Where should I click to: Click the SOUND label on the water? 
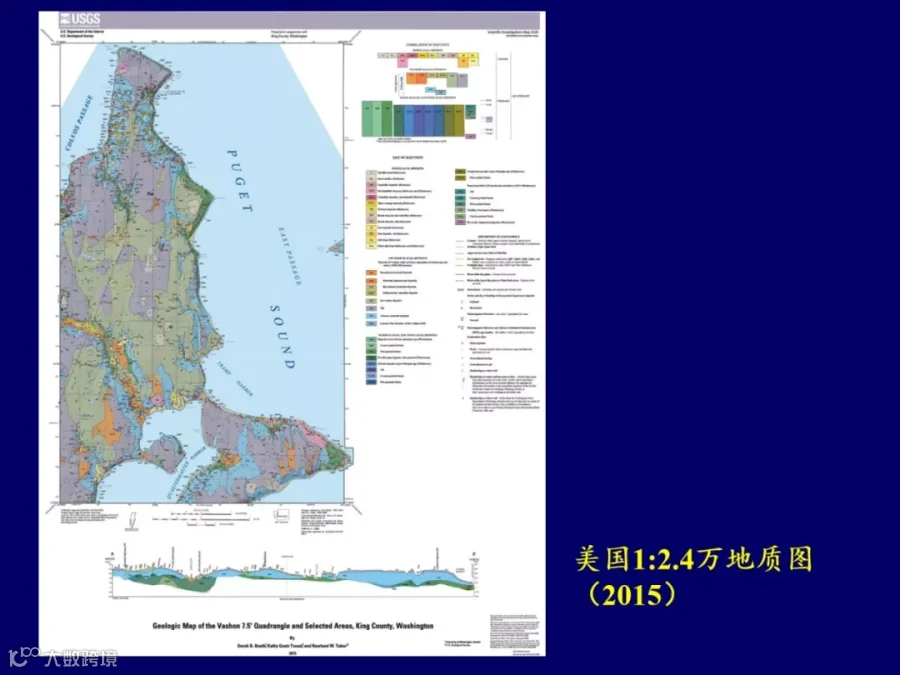(x=282, y=336)
